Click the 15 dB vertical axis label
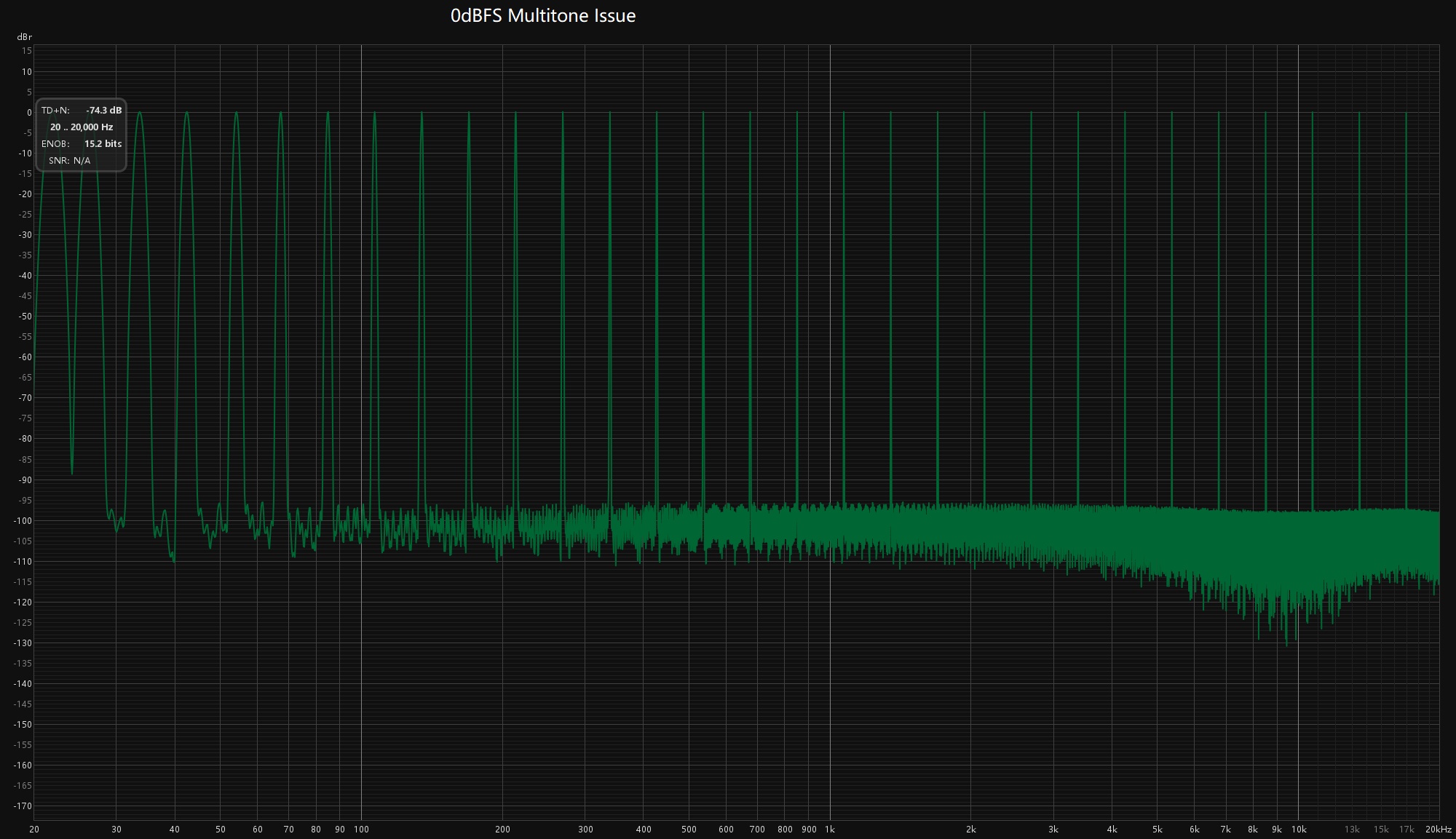 (x=27, y=51)
